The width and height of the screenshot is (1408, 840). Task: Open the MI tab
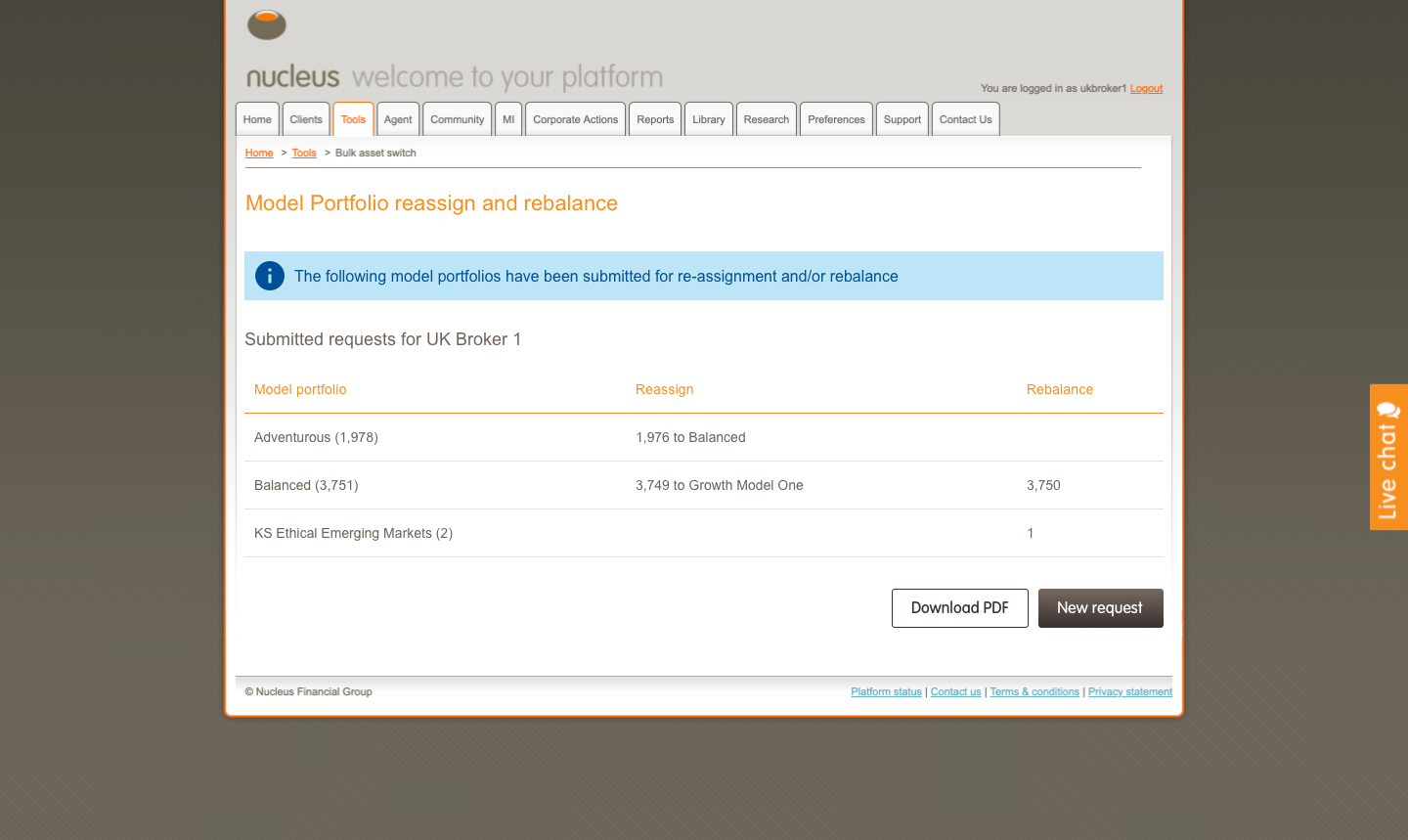[508, 119]
